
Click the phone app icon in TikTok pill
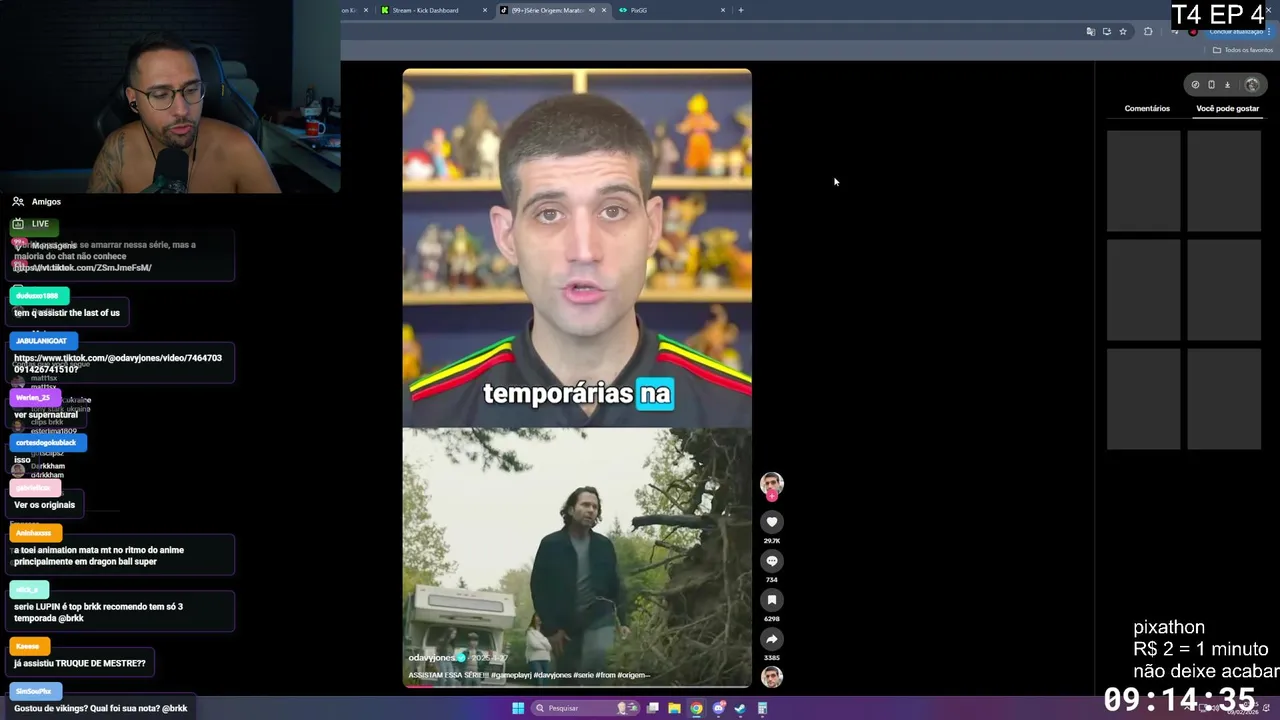(x=1211, y=85)
